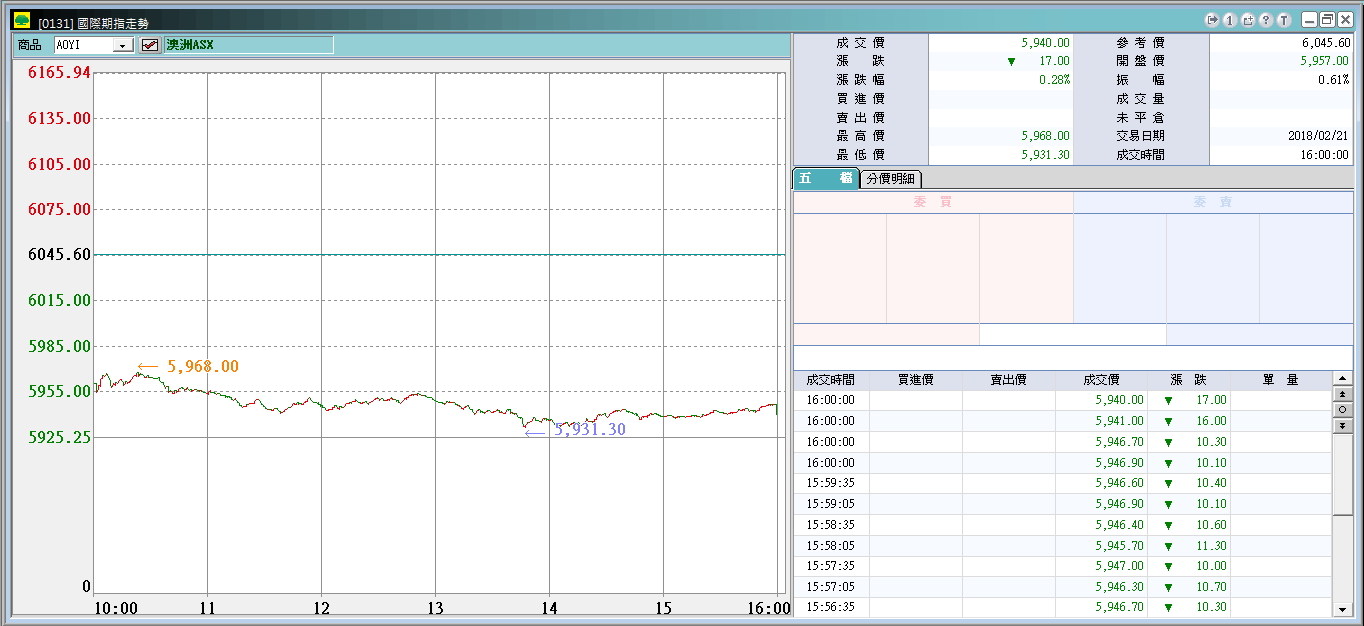The width and height of the screenshot is (1364, 626).
Task: Click the 最低價 value 5,931.30 in quote panel
Action: (x=1045, y=155)
